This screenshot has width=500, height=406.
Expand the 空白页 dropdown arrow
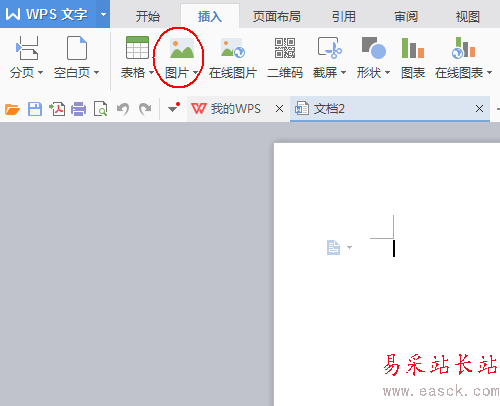tap(96, 72)
